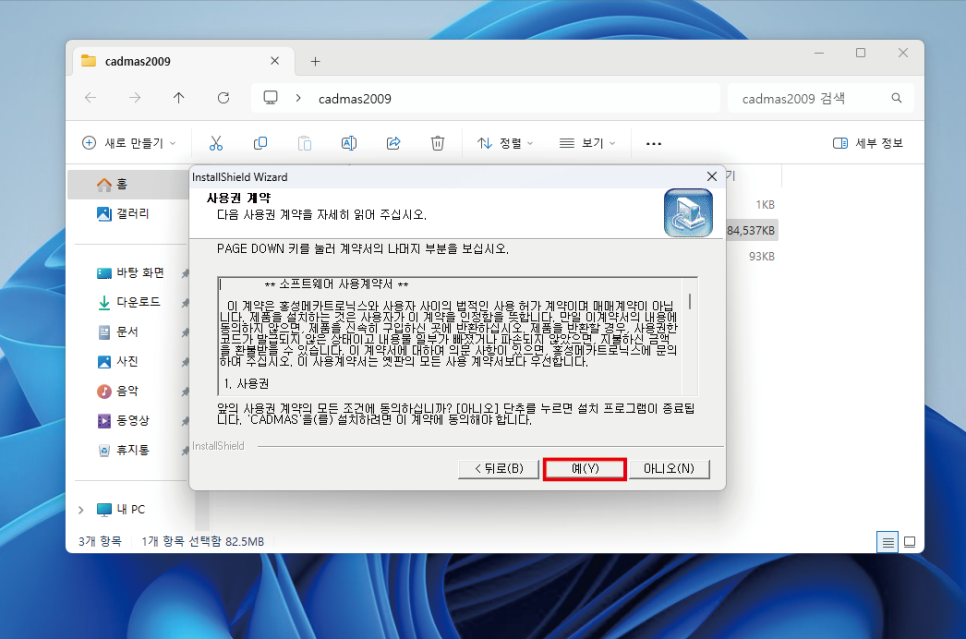The width and height of the screenshot is (966, 639).
Task: Switch to large thumbnails view icon
Action: 909,542
